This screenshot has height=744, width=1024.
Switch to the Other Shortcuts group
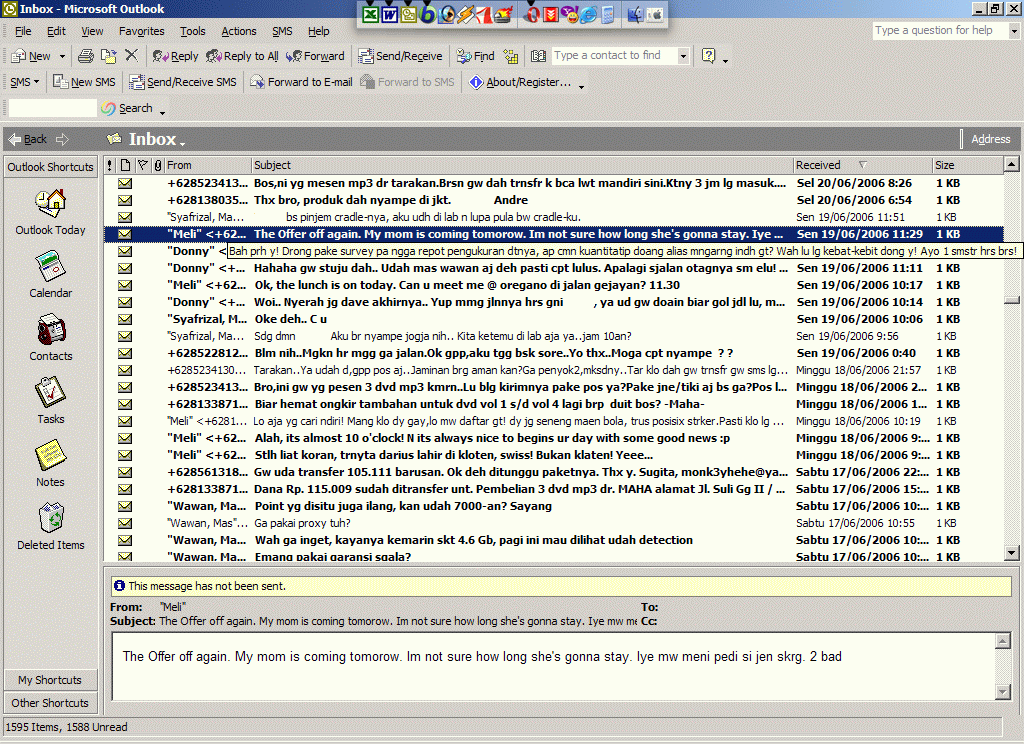point(50,703)
